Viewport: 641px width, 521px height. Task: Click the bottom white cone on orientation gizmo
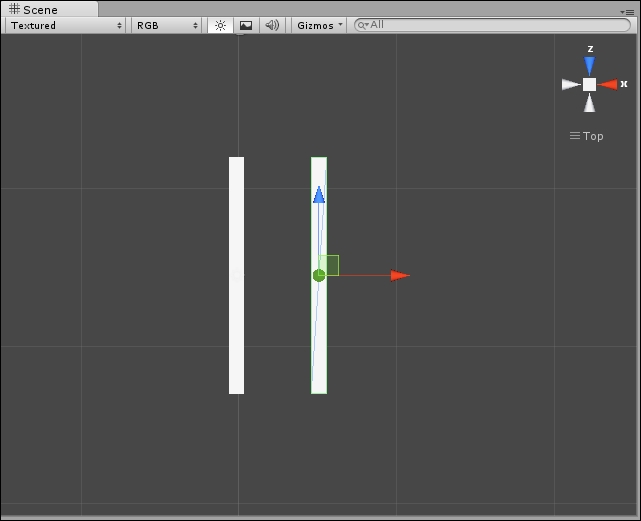(x=589, y=103)
